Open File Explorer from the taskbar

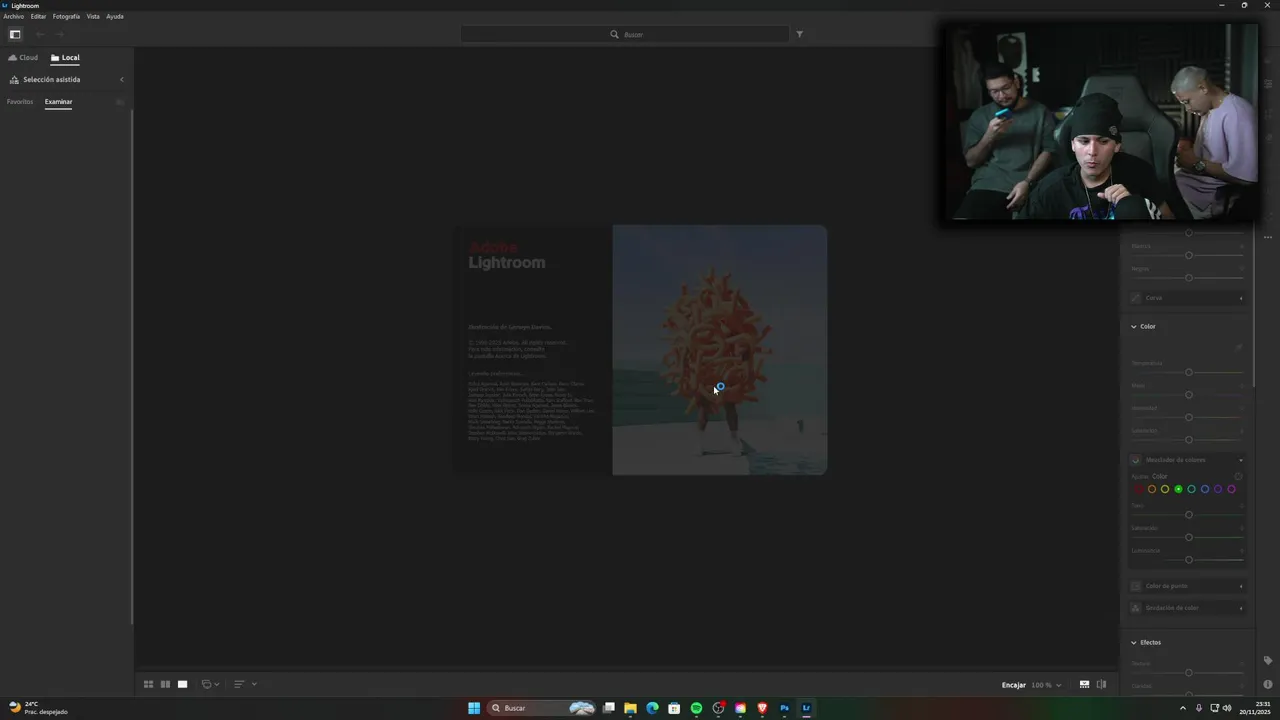(630, 708)
